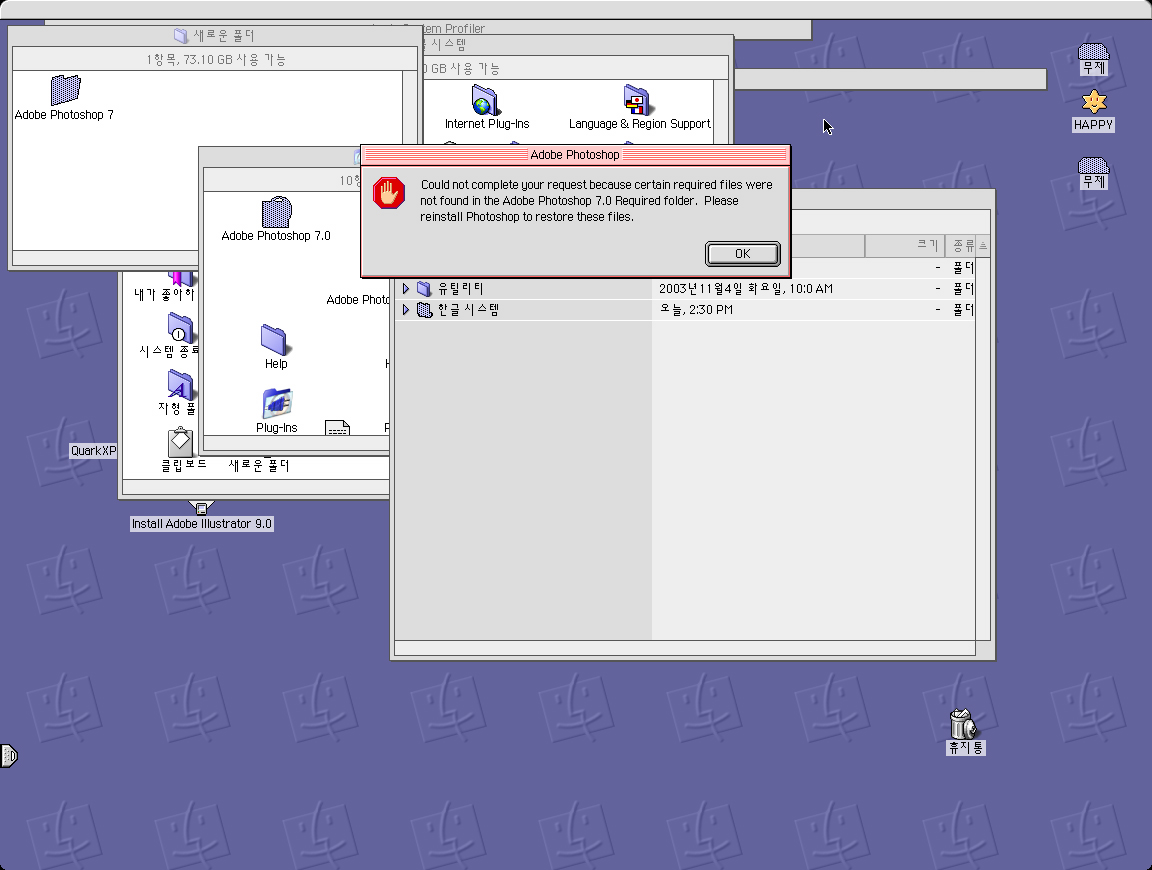Screen dimensions: 1152x870
Task: Expand the 유틸리티 folder disclosure triangle
Action: [x=406, y=289]
